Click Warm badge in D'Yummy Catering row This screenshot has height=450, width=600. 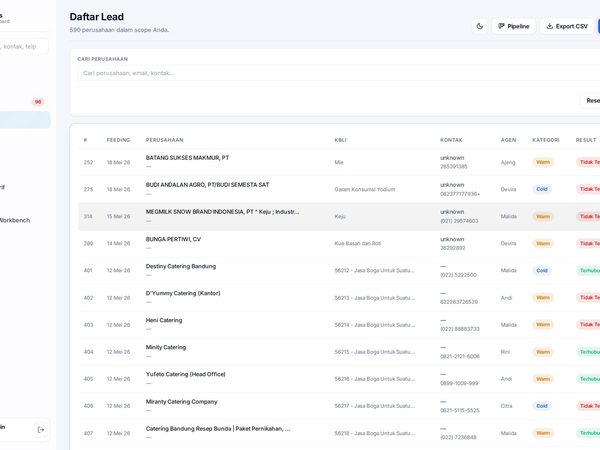point(543,298)
